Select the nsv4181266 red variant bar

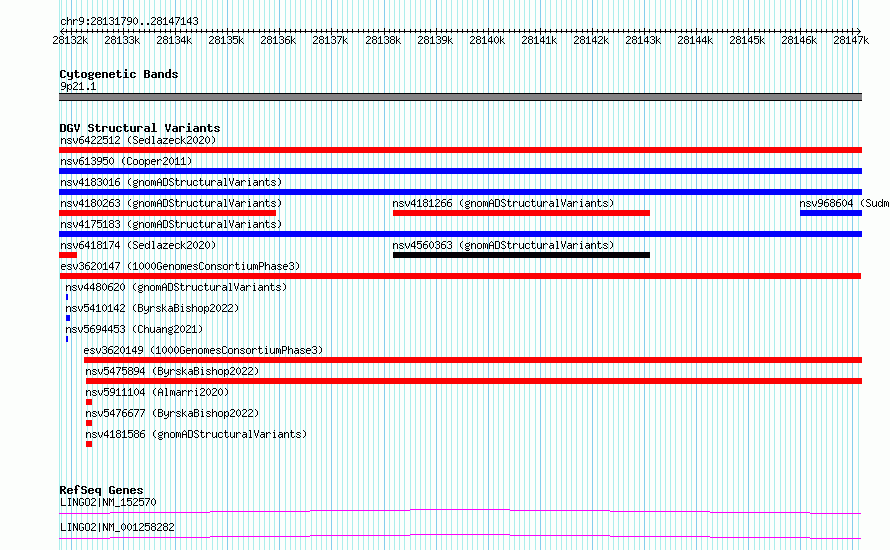coord(521,213)
